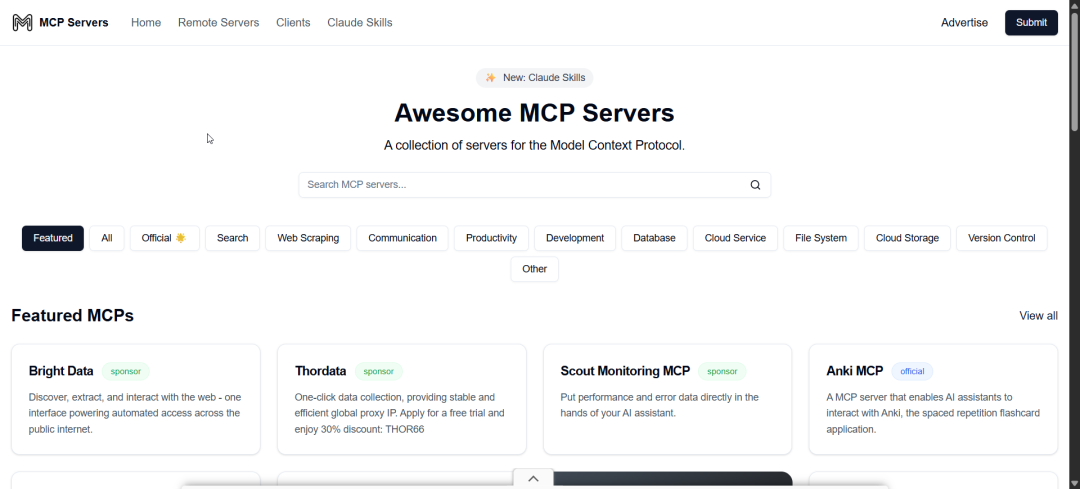
Task: Open the Anki MCP card title
Action: [x=855, y=371]
